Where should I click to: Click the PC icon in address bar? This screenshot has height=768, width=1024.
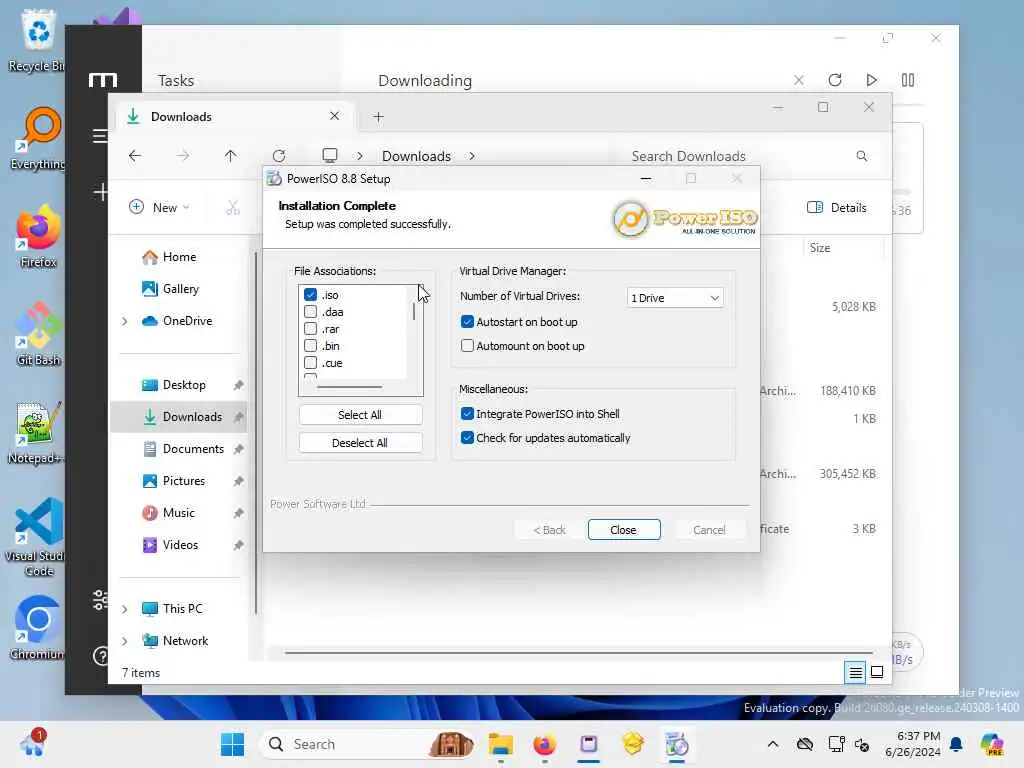click(330, 155)
